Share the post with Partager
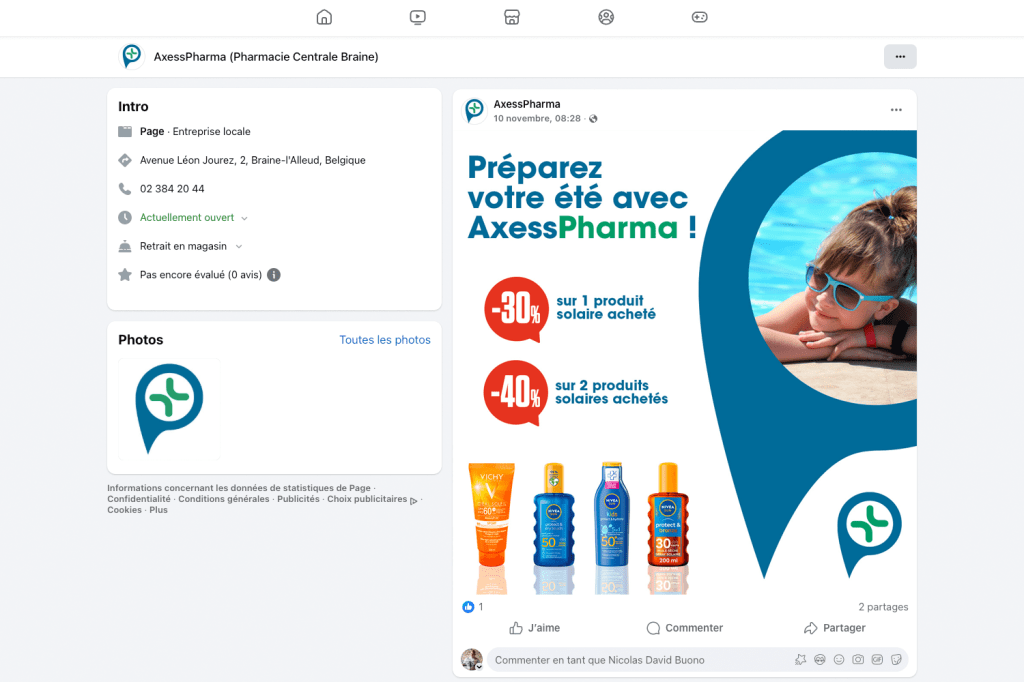1024x682 pixels. pyautogui.click(x=835, y=628)
